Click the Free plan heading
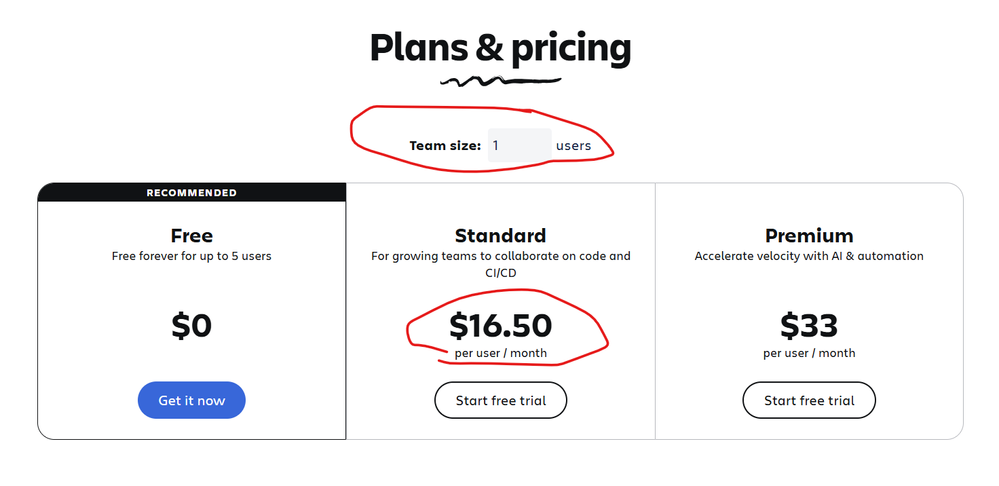This screenshot has height=486, width=999. coord(191,236)
